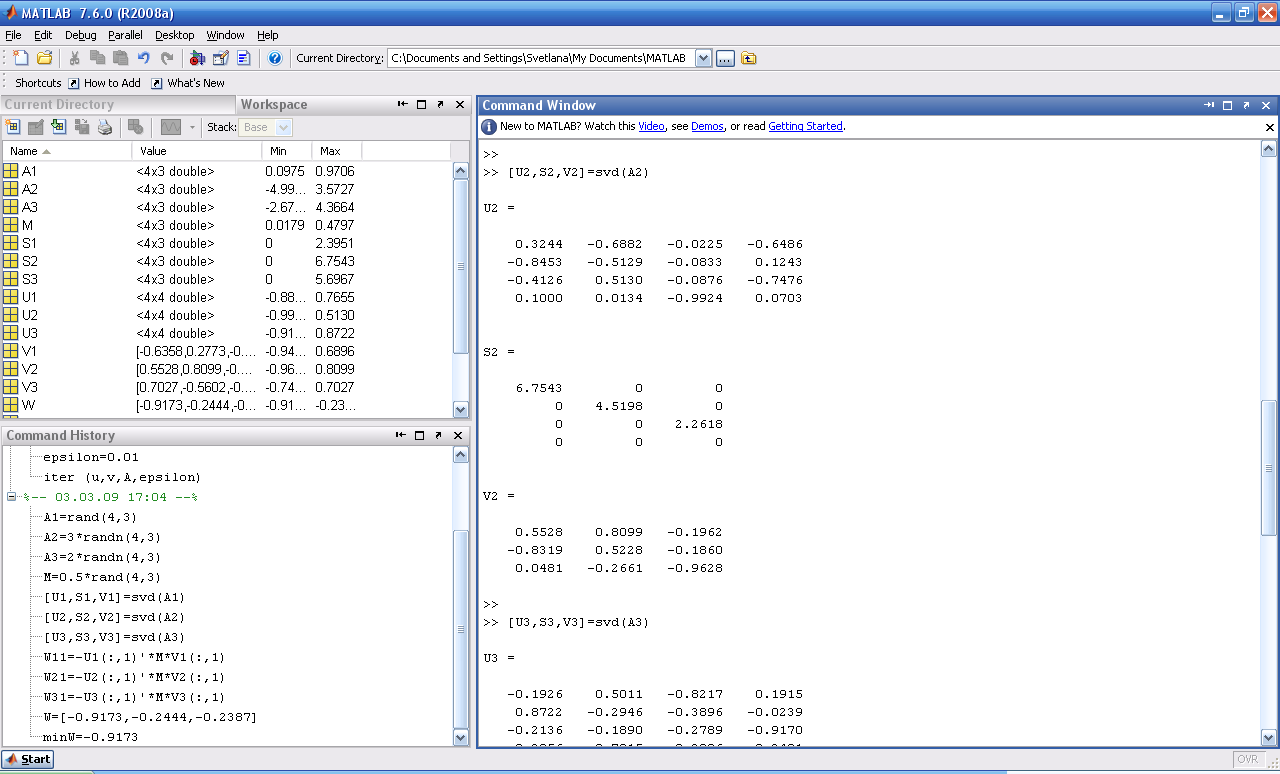Undock the Command History panel

point(440,435)
